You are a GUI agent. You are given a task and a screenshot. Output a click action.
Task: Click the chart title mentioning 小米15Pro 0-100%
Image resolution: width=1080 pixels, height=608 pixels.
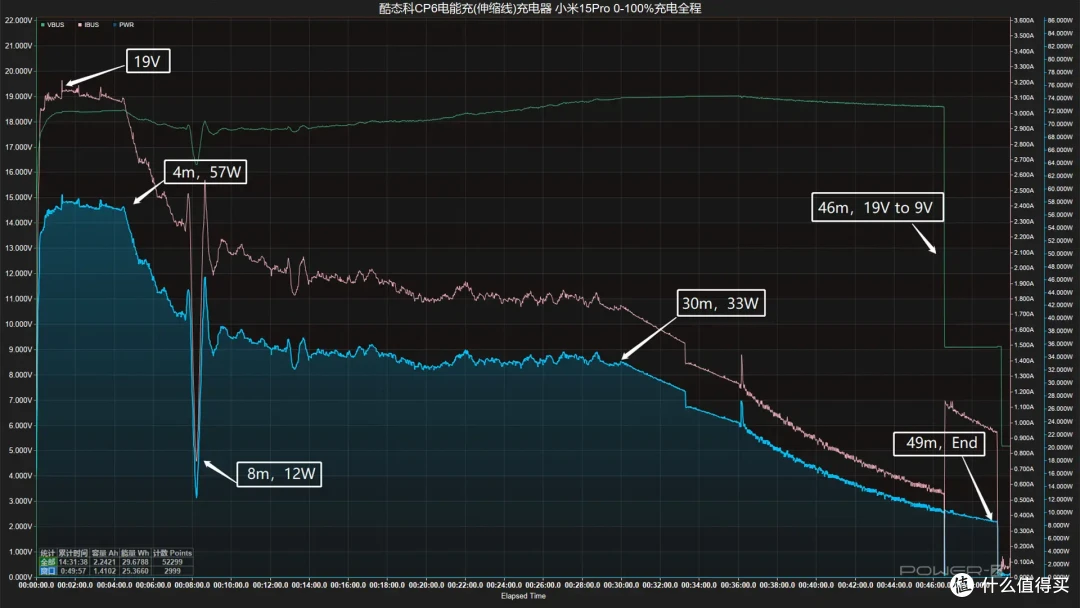coord(540,8)
